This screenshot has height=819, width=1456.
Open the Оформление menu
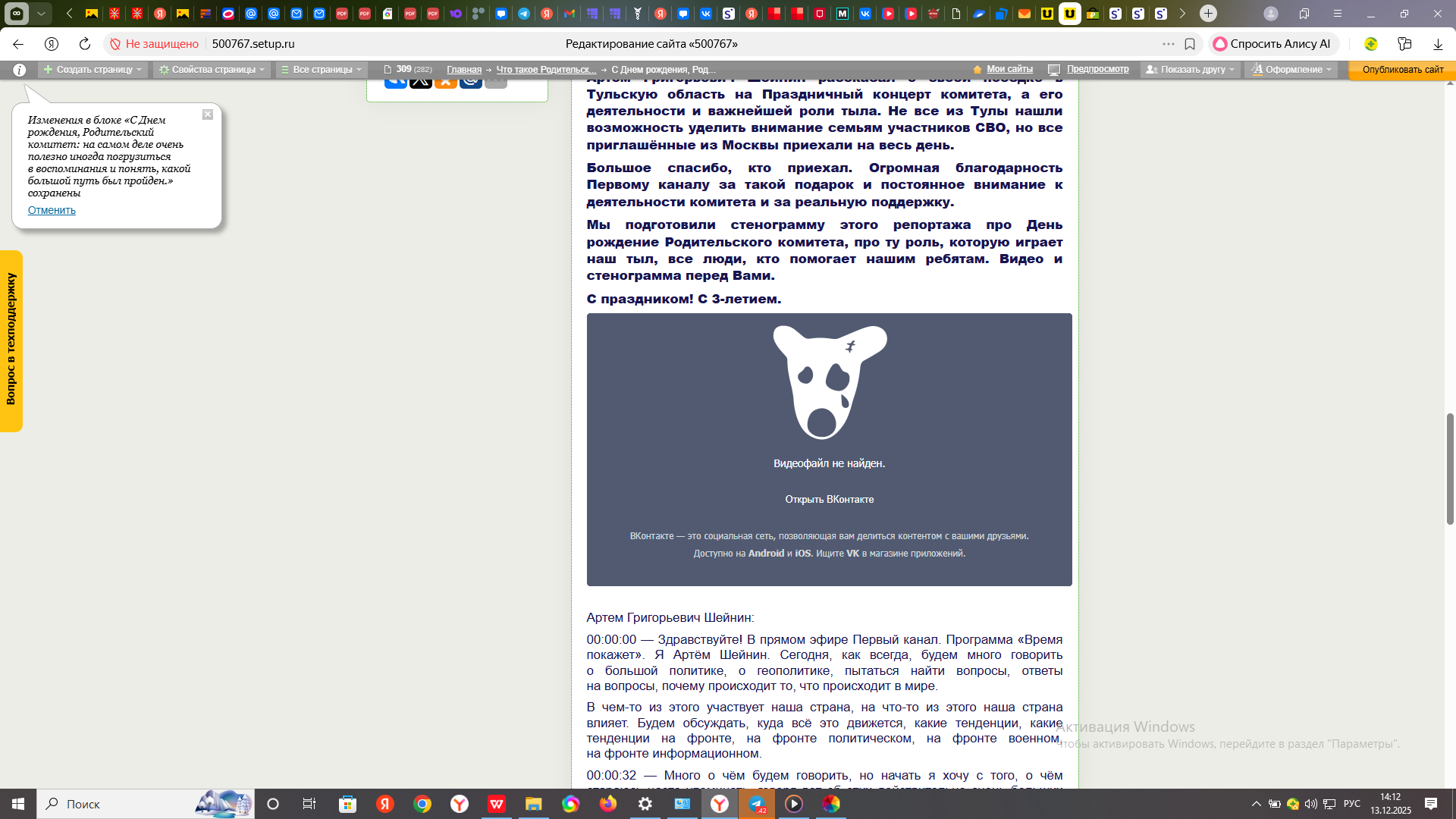coord(1292,70)
